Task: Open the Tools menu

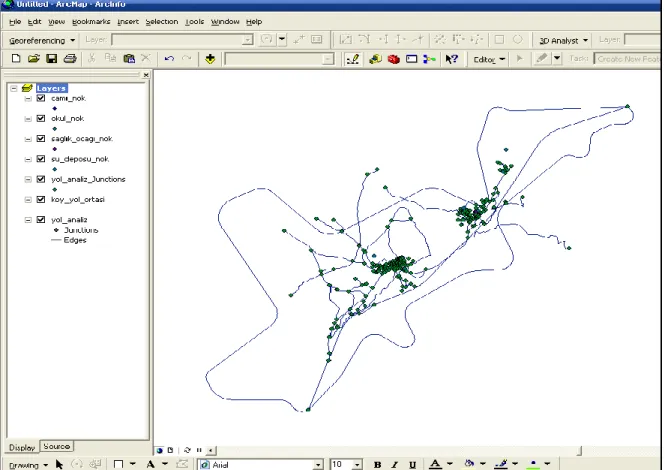Action: 194,22
